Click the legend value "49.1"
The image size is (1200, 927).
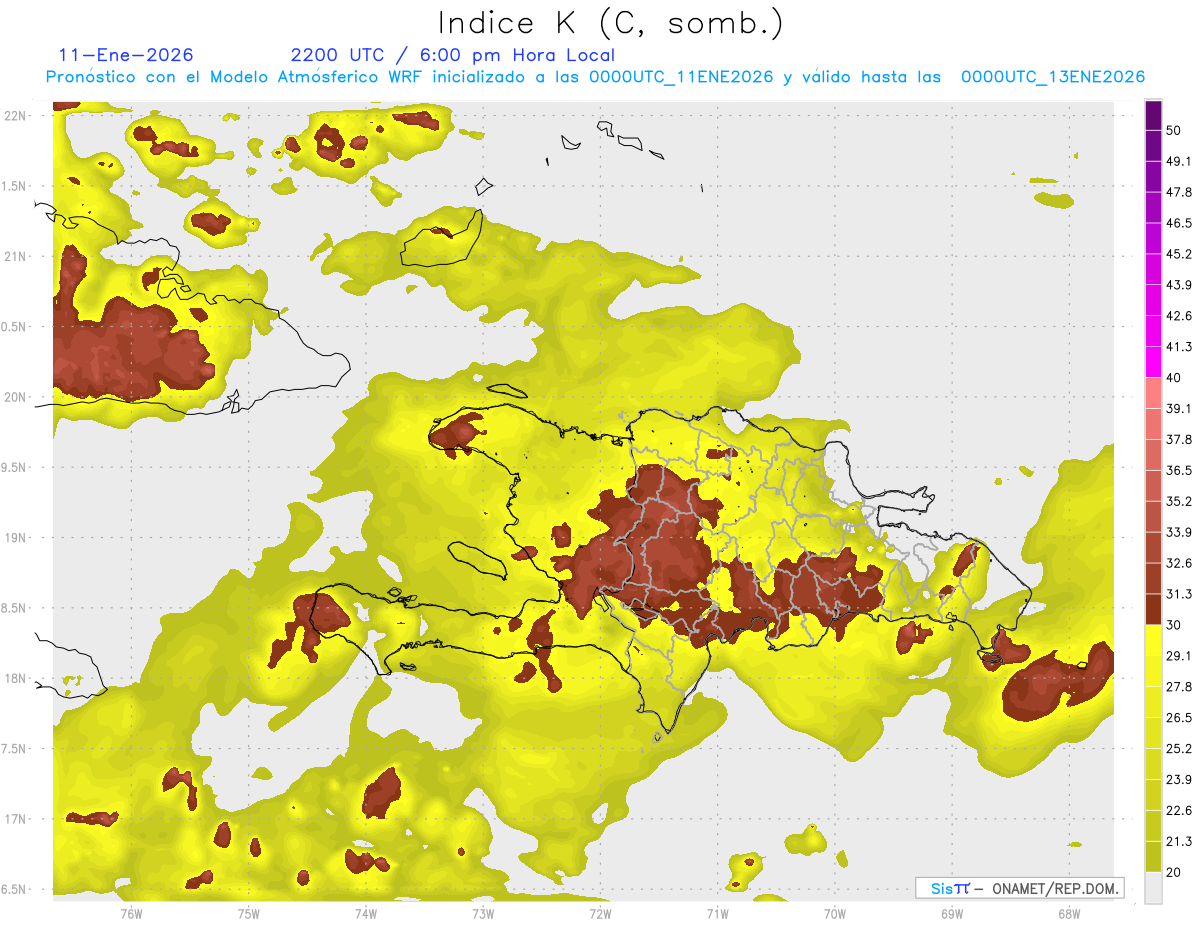(x=1179, y=161)
